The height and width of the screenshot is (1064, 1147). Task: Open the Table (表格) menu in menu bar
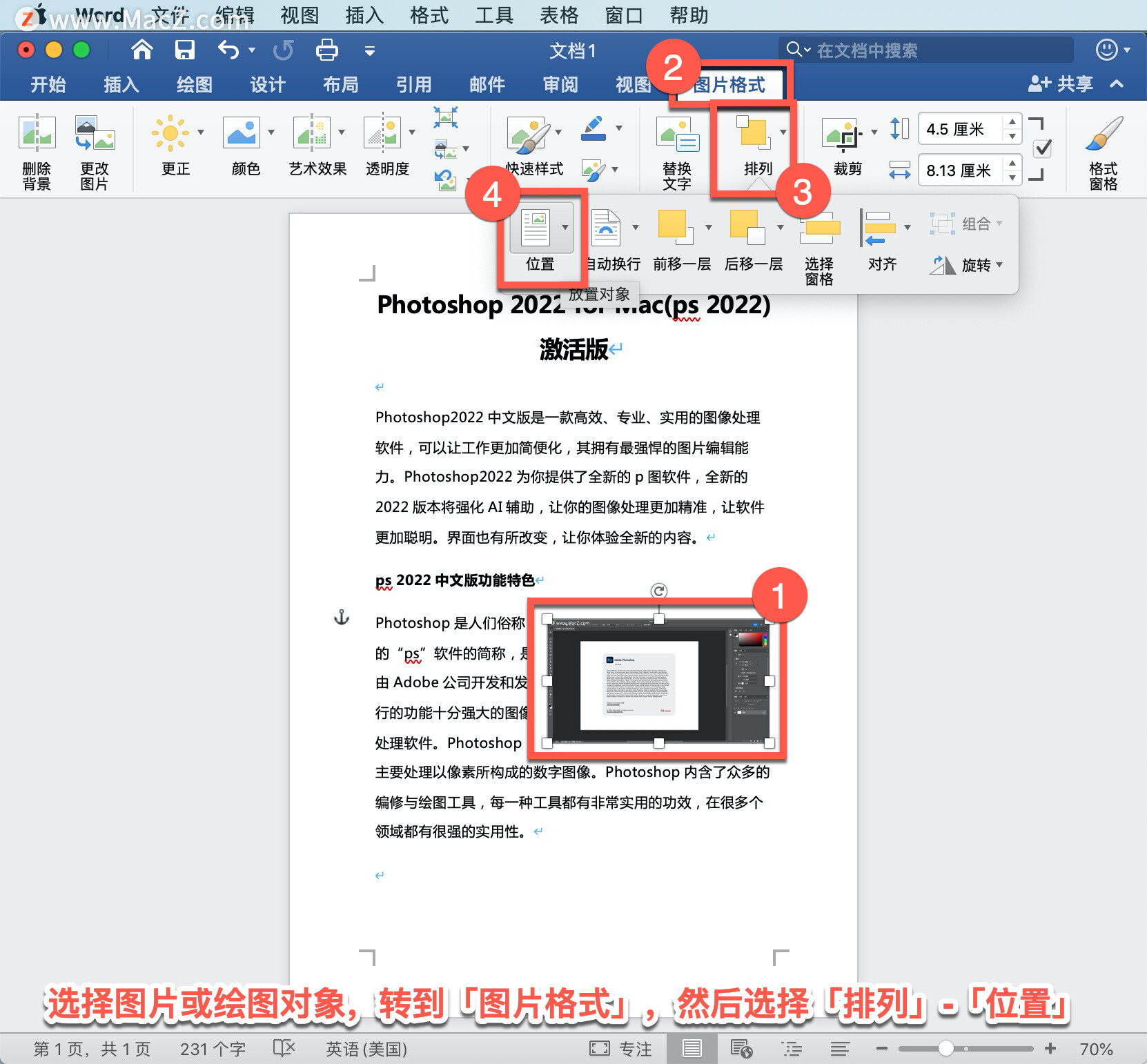559,15
